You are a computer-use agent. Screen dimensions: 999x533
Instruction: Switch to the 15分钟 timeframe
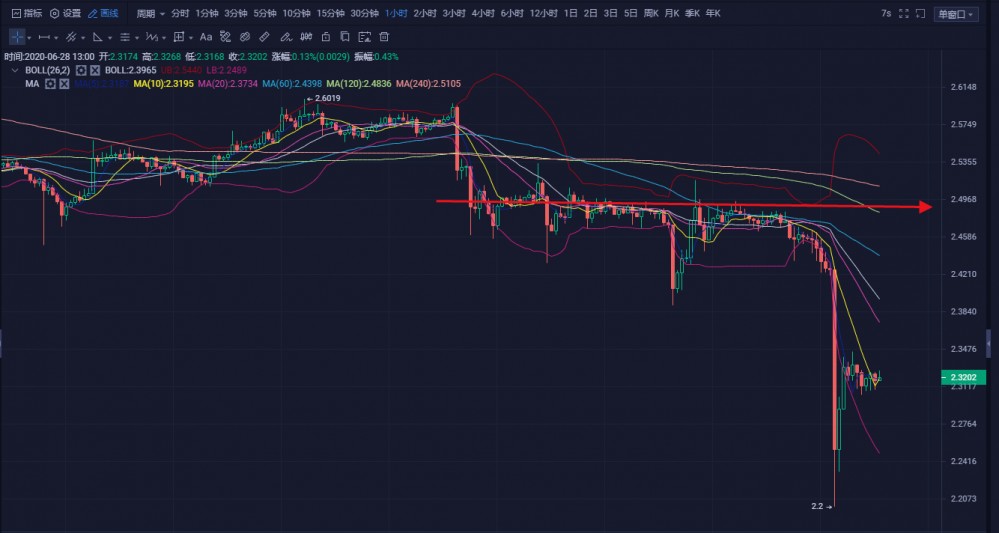coord(332,14)
